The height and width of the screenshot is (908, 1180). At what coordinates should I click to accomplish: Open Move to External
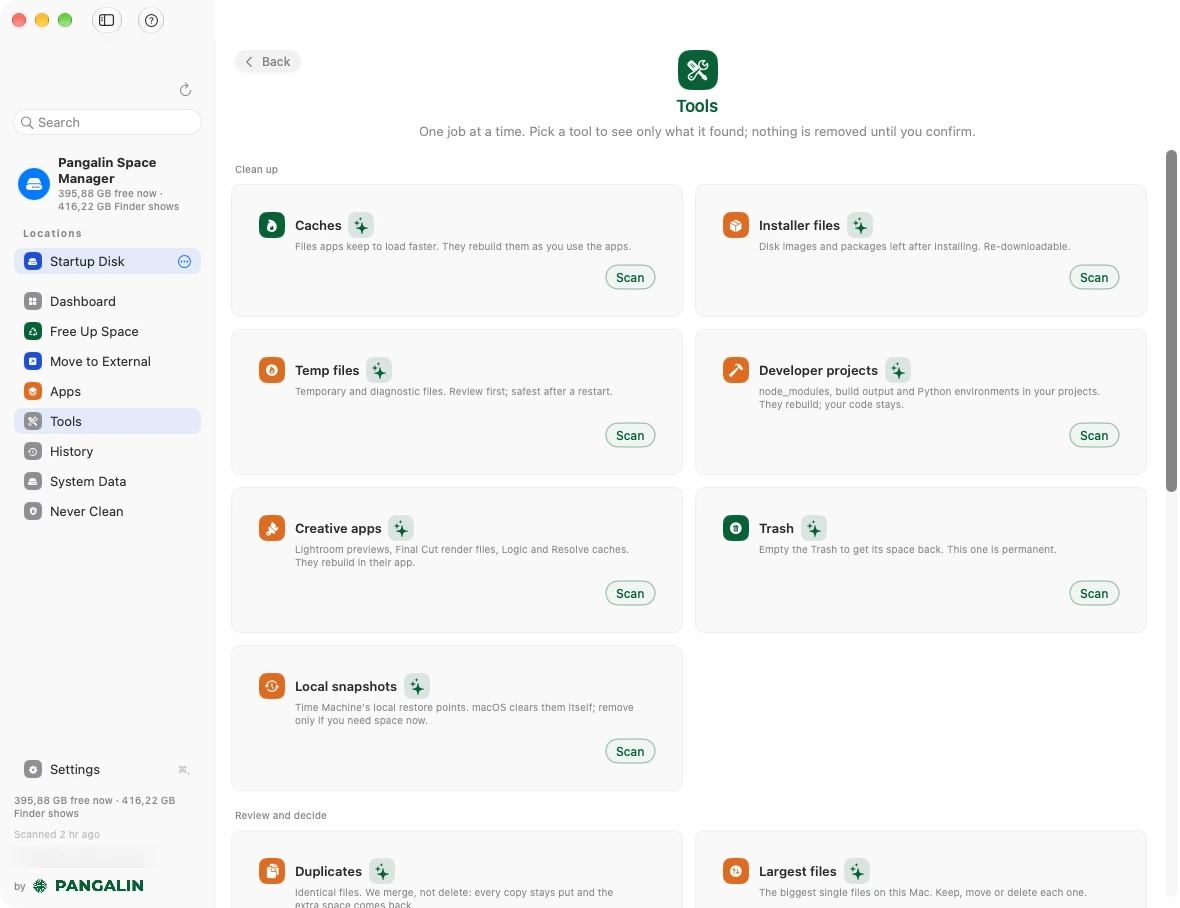[x=107, y=361]
